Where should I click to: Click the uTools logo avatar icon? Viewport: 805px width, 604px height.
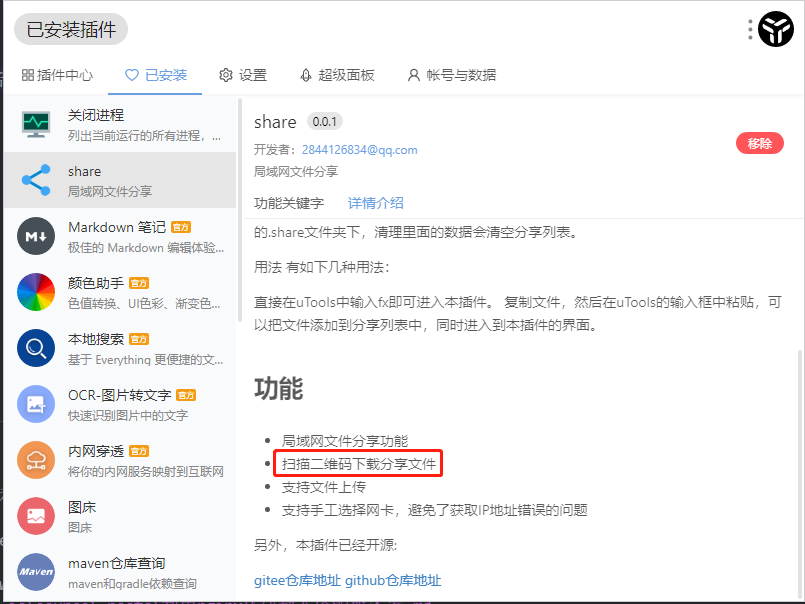click(x=775, y=29)
